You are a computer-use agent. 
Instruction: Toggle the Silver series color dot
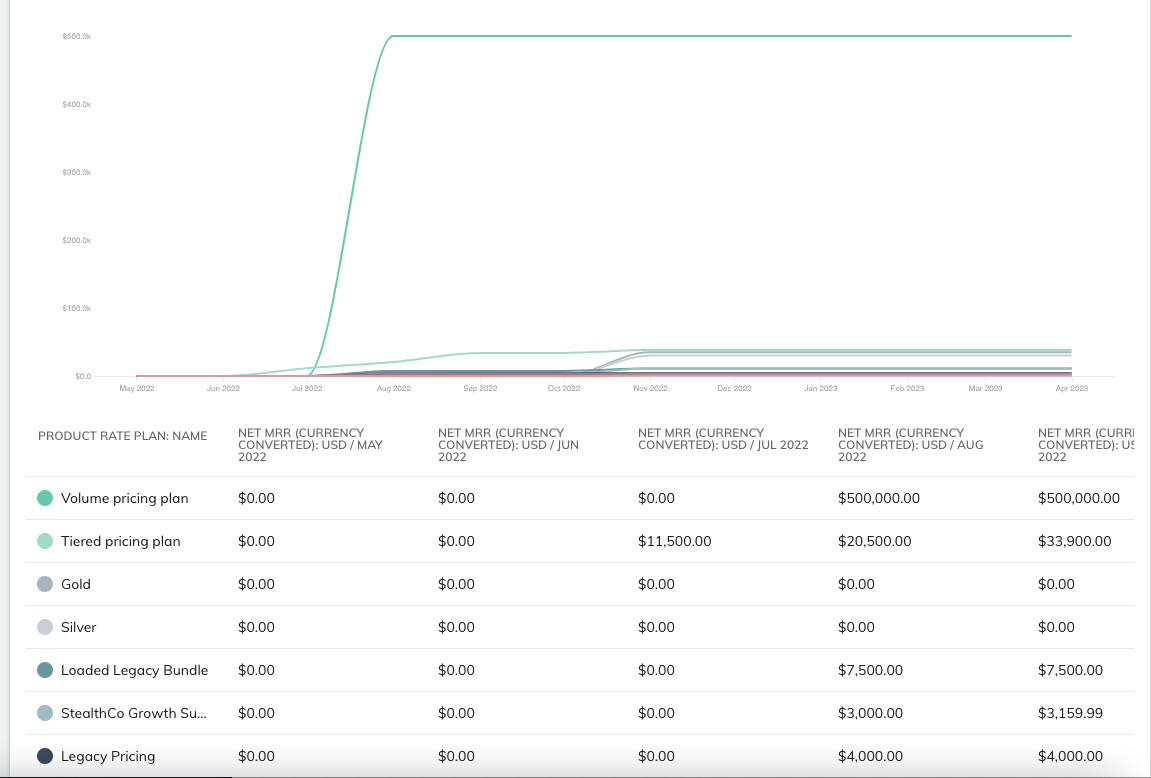(45, 627)
